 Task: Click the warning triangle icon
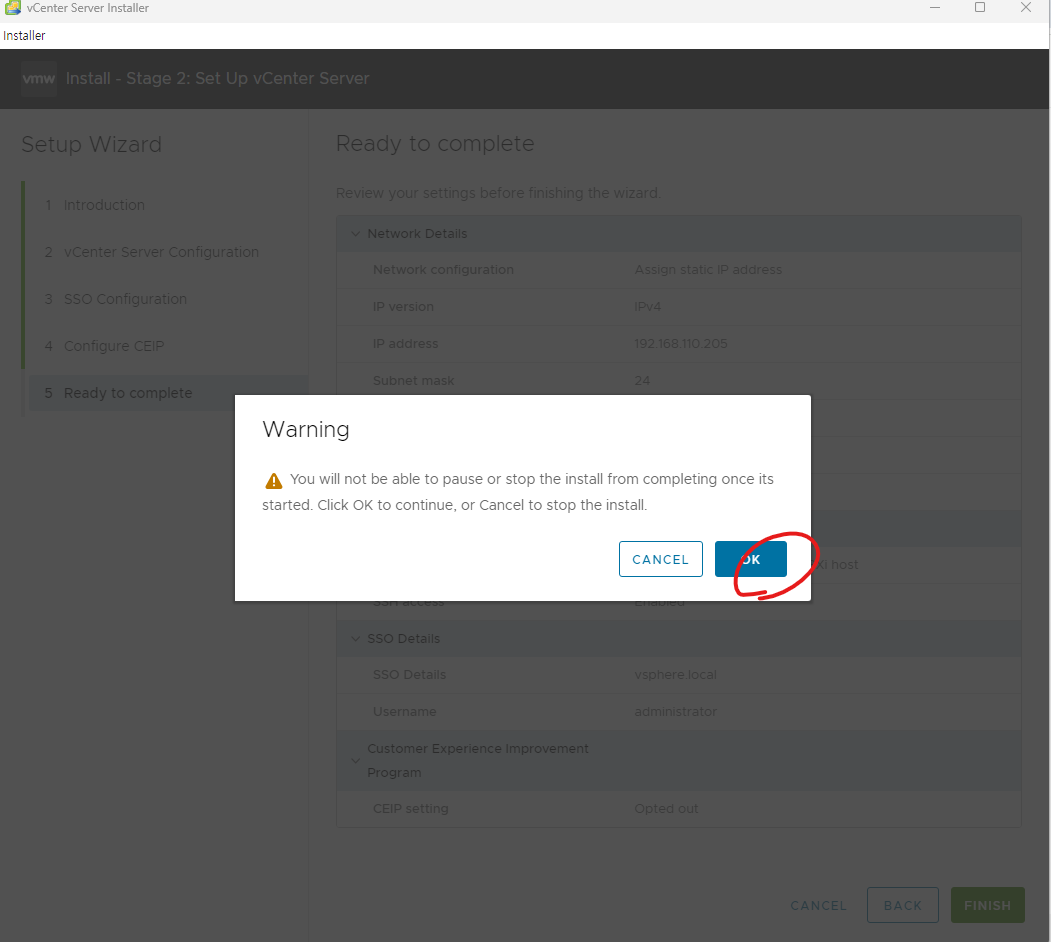tap(273, 481)
